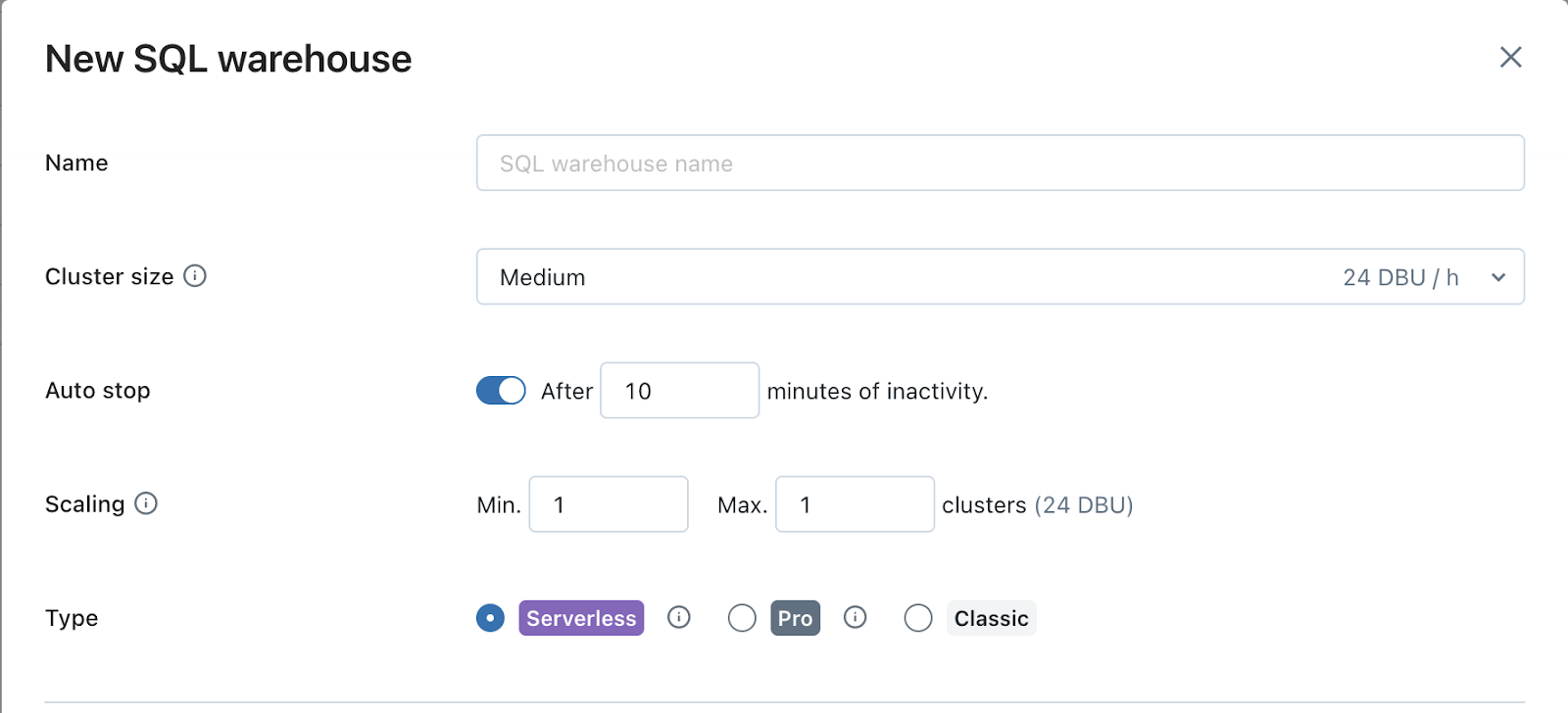Open the Pro type info icon
The height and width of the screenshot is (713, 1568).
856,617
